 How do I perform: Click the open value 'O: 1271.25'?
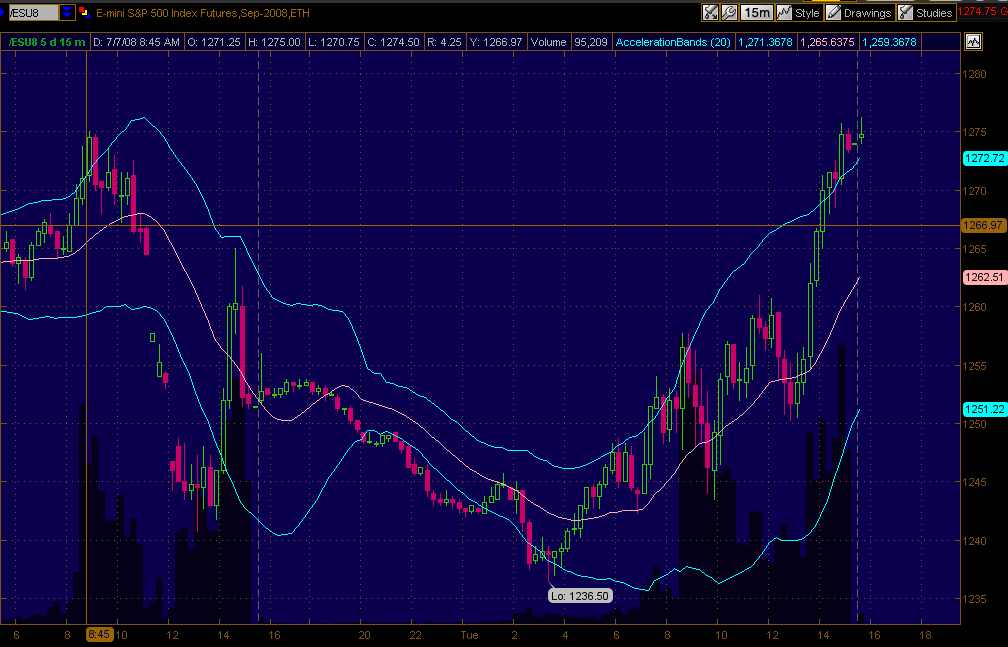[214, 42]
